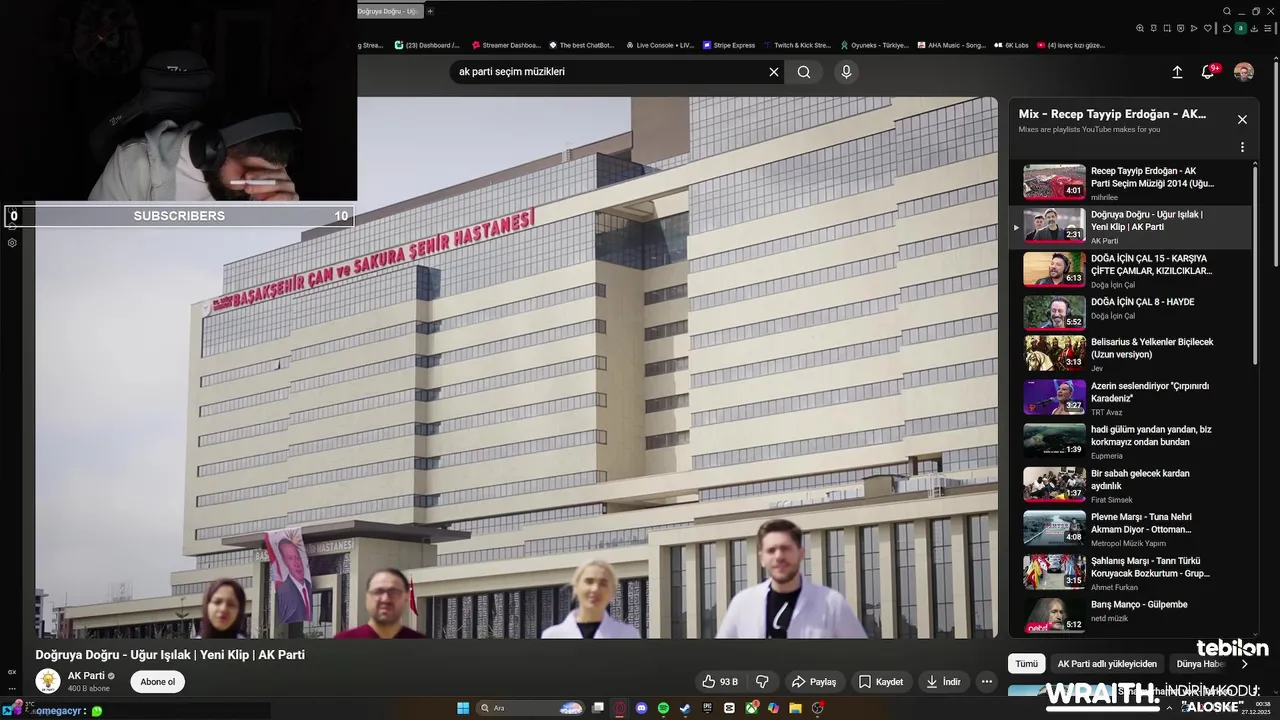Open The best ChatBot bookmark
The width and height of the screenshot is (1280, 720).
coord(581,45)
